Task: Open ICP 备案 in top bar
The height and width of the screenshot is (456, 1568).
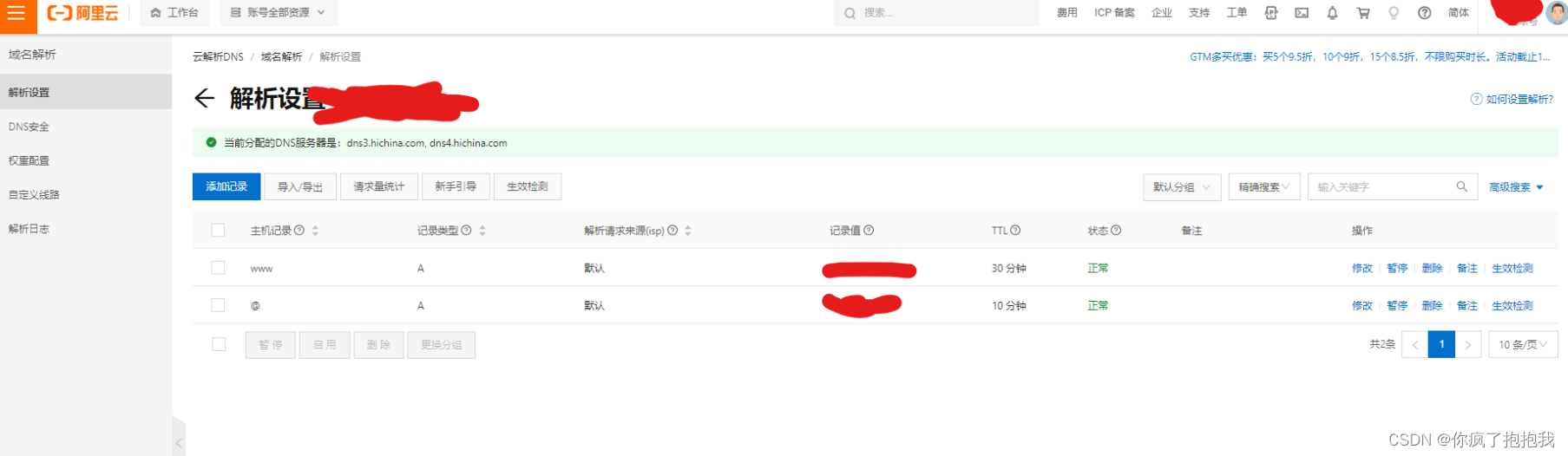Action: pos(1114,13)
